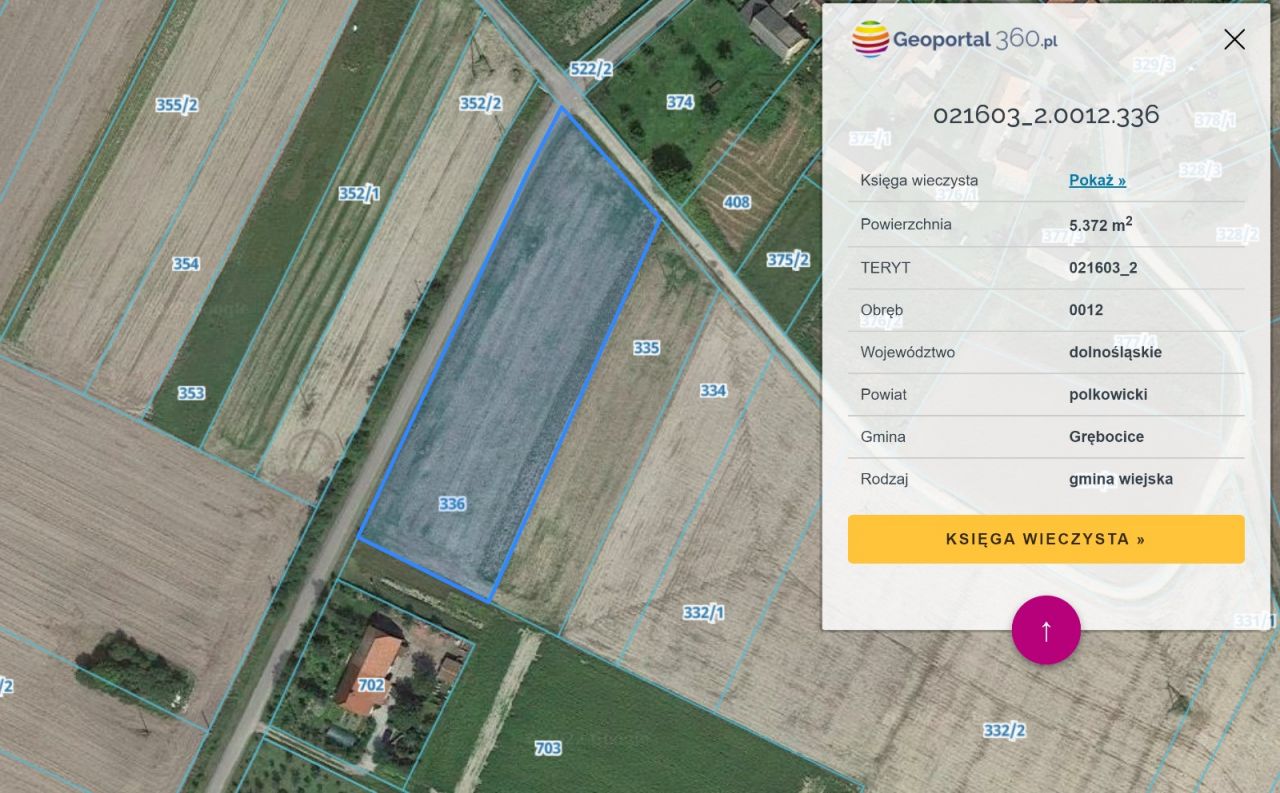Click parcel label 408
This screenshot has width=1280, height=793.
[x=736, y=202]
